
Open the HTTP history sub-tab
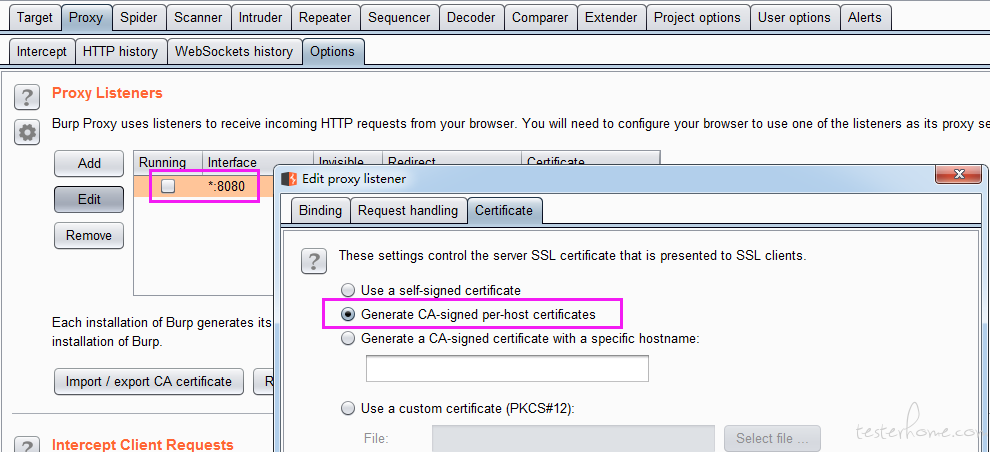point(120,51)
